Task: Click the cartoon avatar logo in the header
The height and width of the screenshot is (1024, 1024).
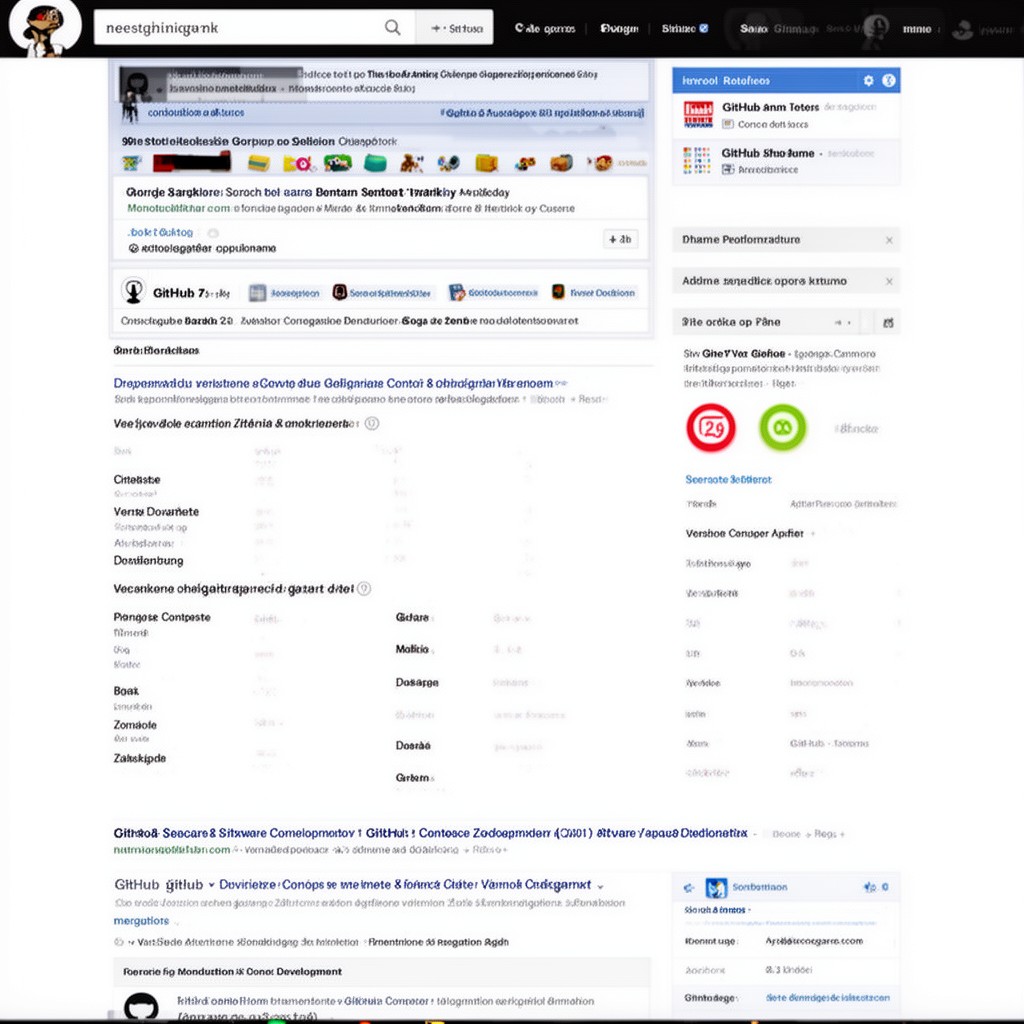Action: click(x=44, y=27)
